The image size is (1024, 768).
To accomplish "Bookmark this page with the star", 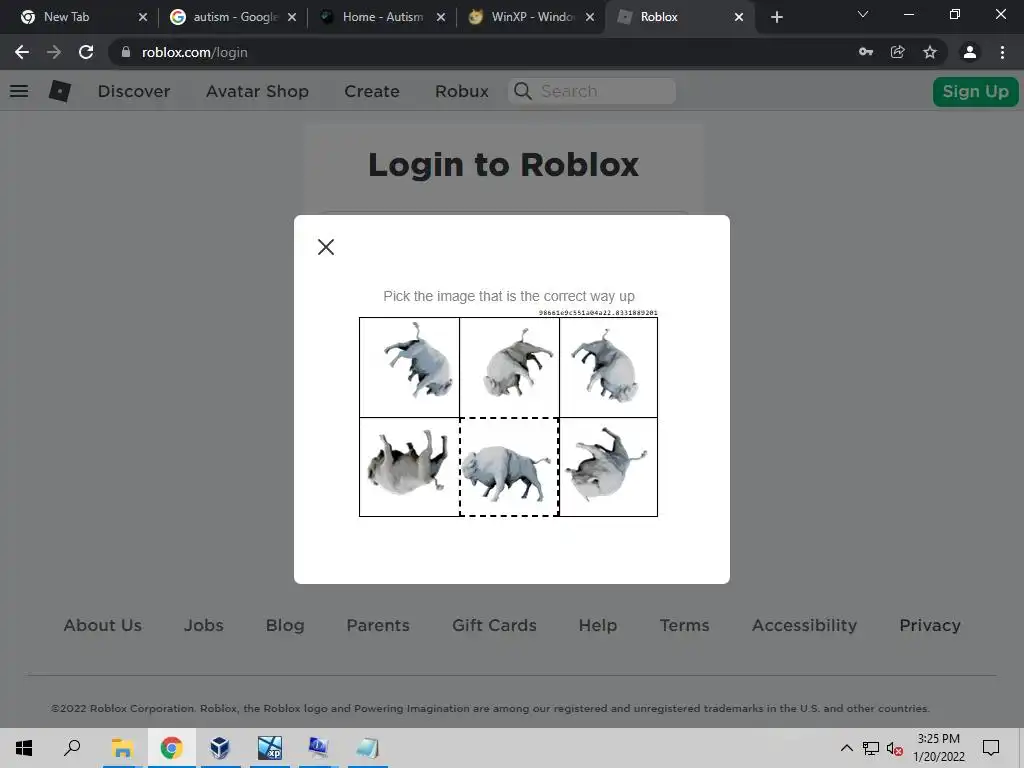I will 930,52.
